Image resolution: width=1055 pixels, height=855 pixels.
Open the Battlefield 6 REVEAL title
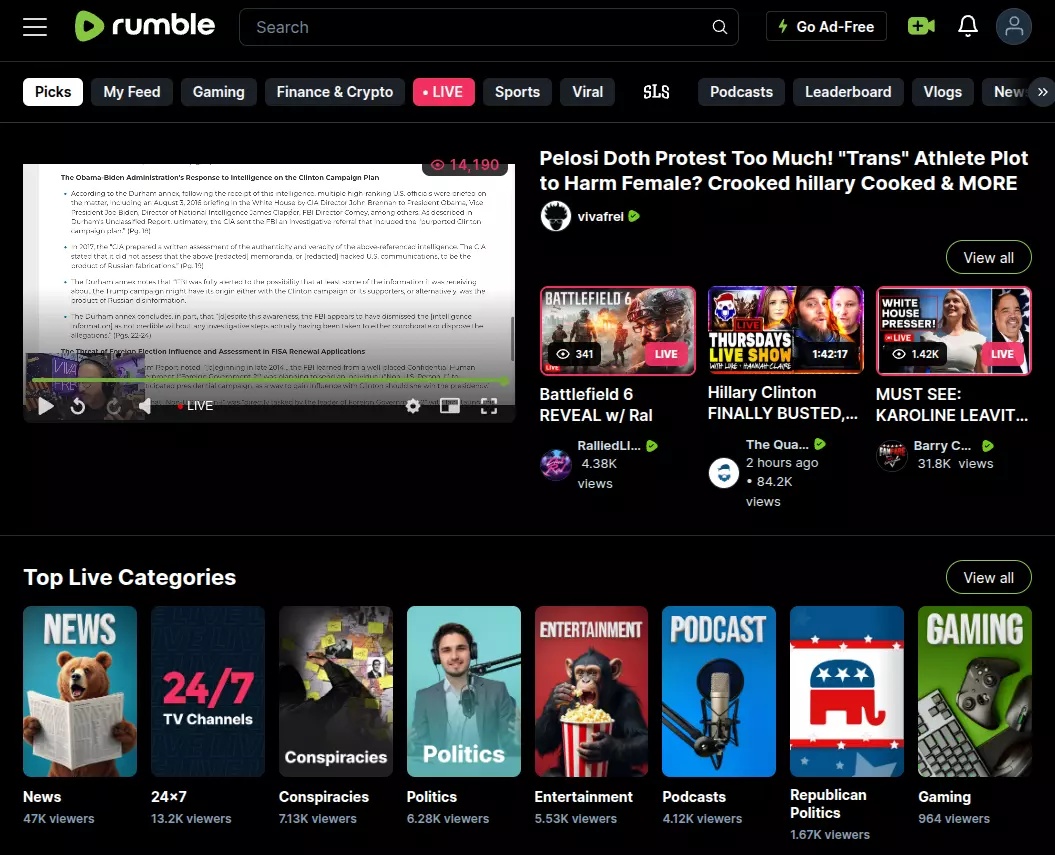596,405
